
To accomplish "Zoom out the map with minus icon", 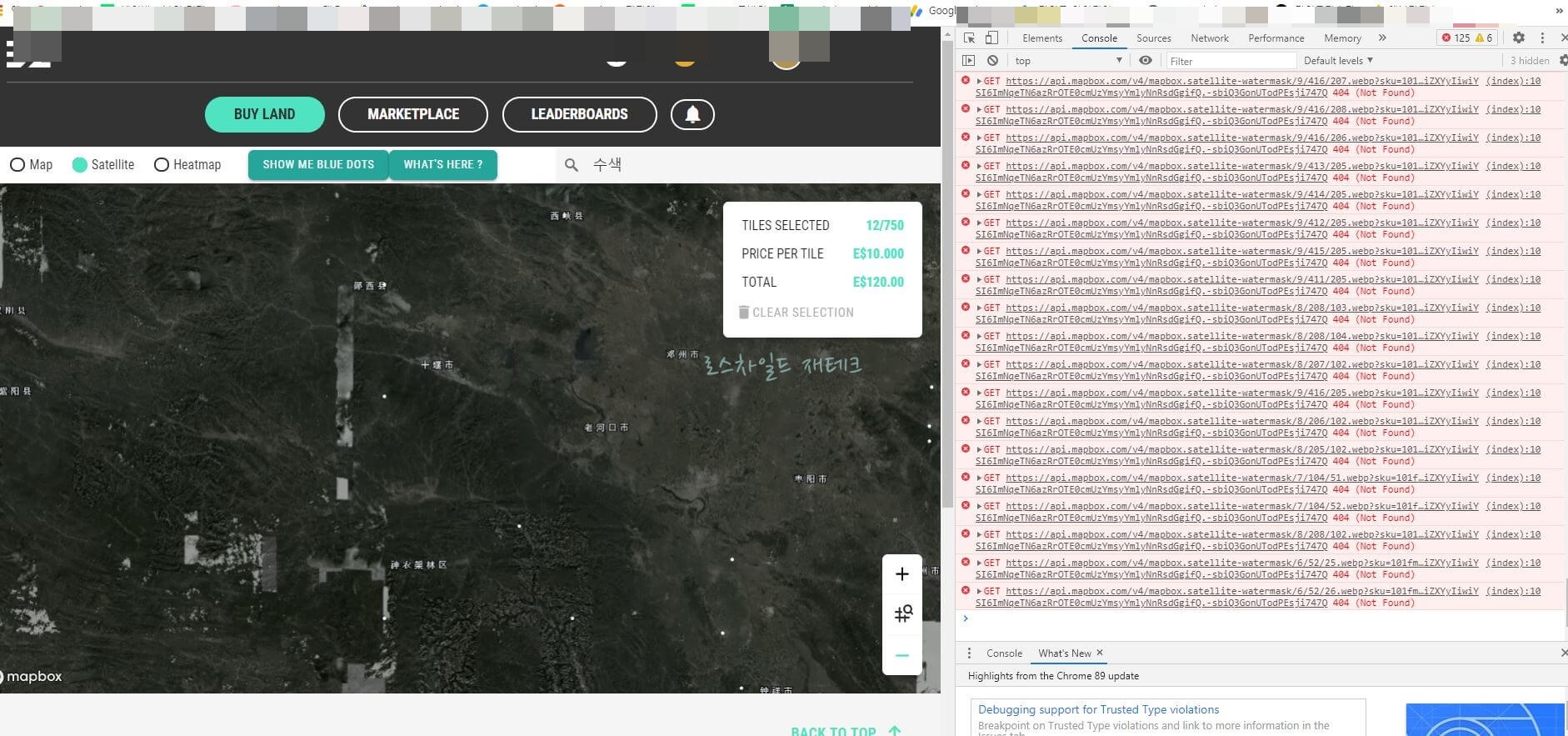I will pyautogui.click(x=901, y=655).
